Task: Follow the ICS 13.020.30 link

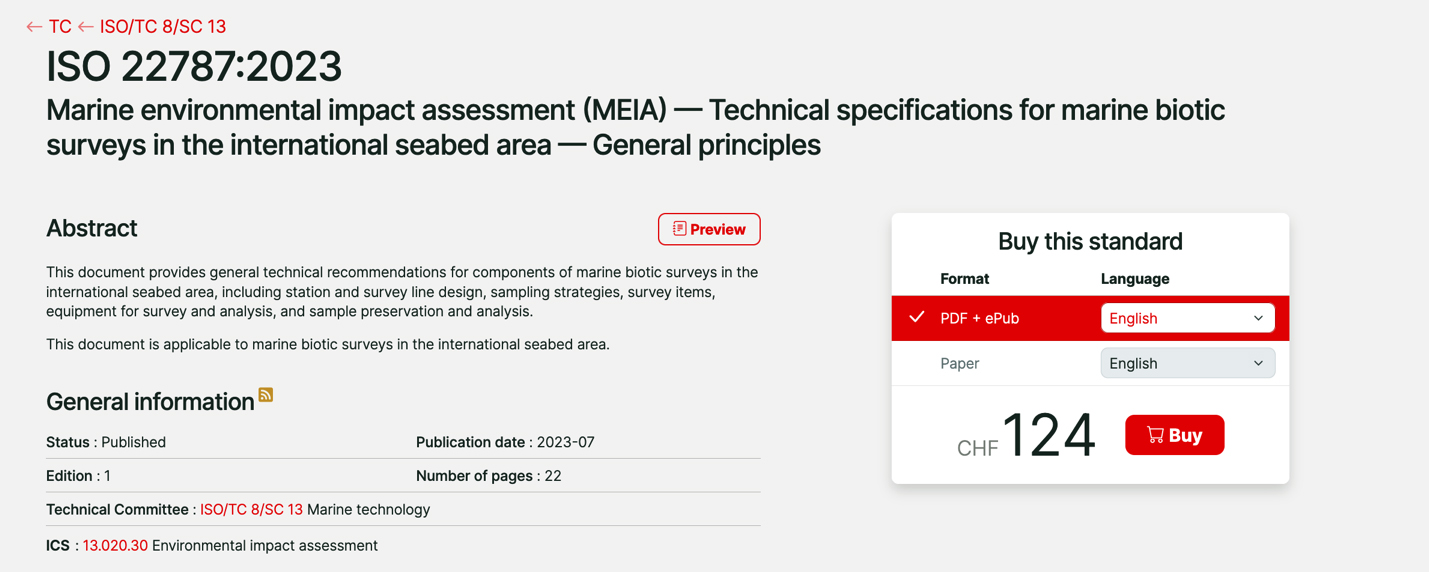Action: point(115,545)
